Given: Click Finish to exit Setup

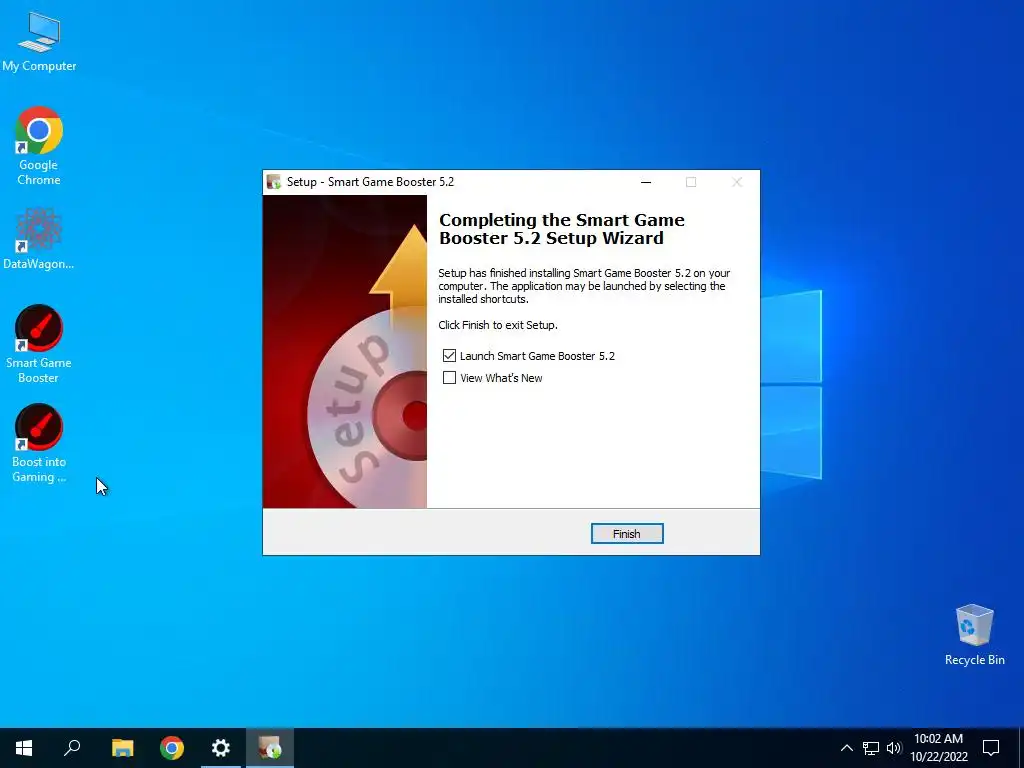Looking at the screenshot, I should (627, 534).
